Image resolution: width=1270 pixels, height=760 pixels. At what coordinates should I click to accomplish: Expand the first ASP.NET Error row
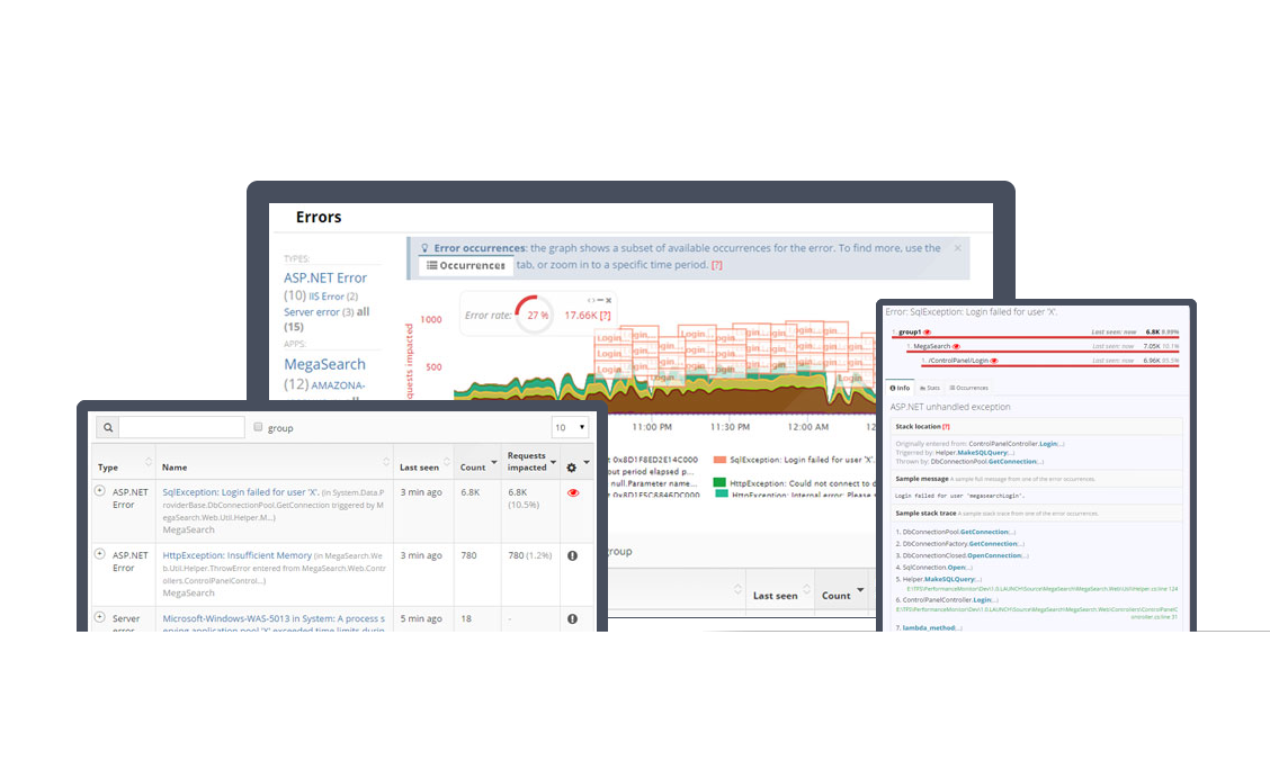(98, 488)
